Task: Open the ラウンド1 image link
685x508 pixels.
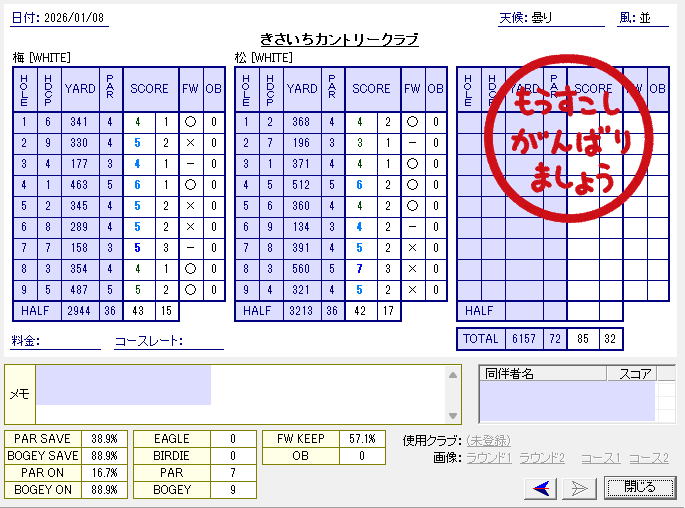Action: coord(489,458)
